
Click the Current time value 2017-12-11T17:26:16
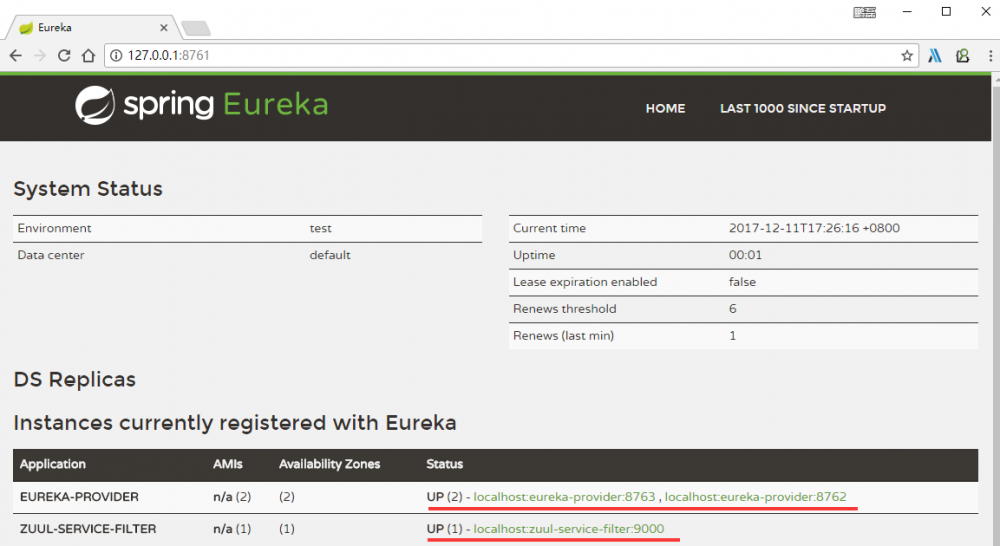[814, 228]
